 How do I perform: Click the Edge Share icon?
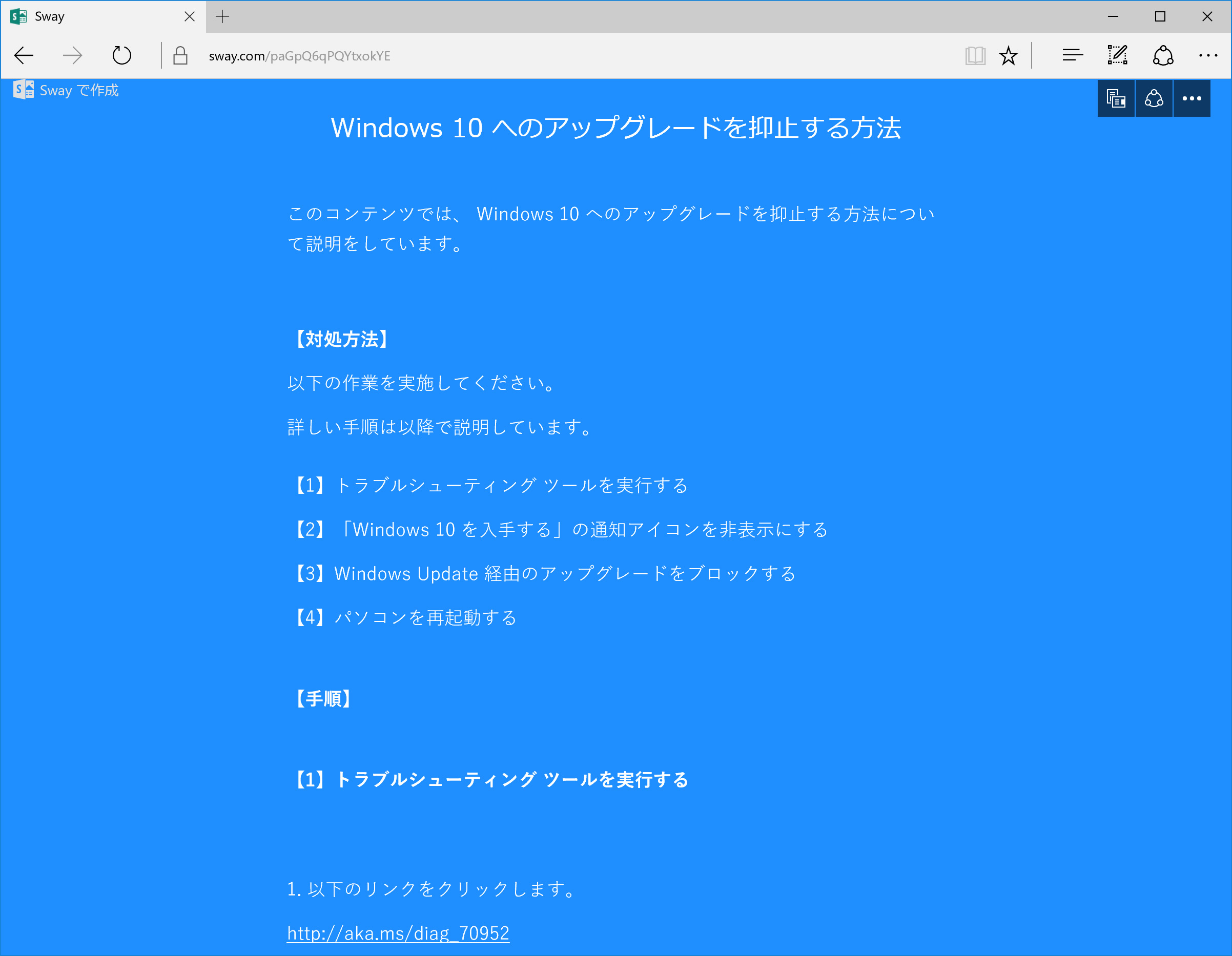click(1163, 55)
